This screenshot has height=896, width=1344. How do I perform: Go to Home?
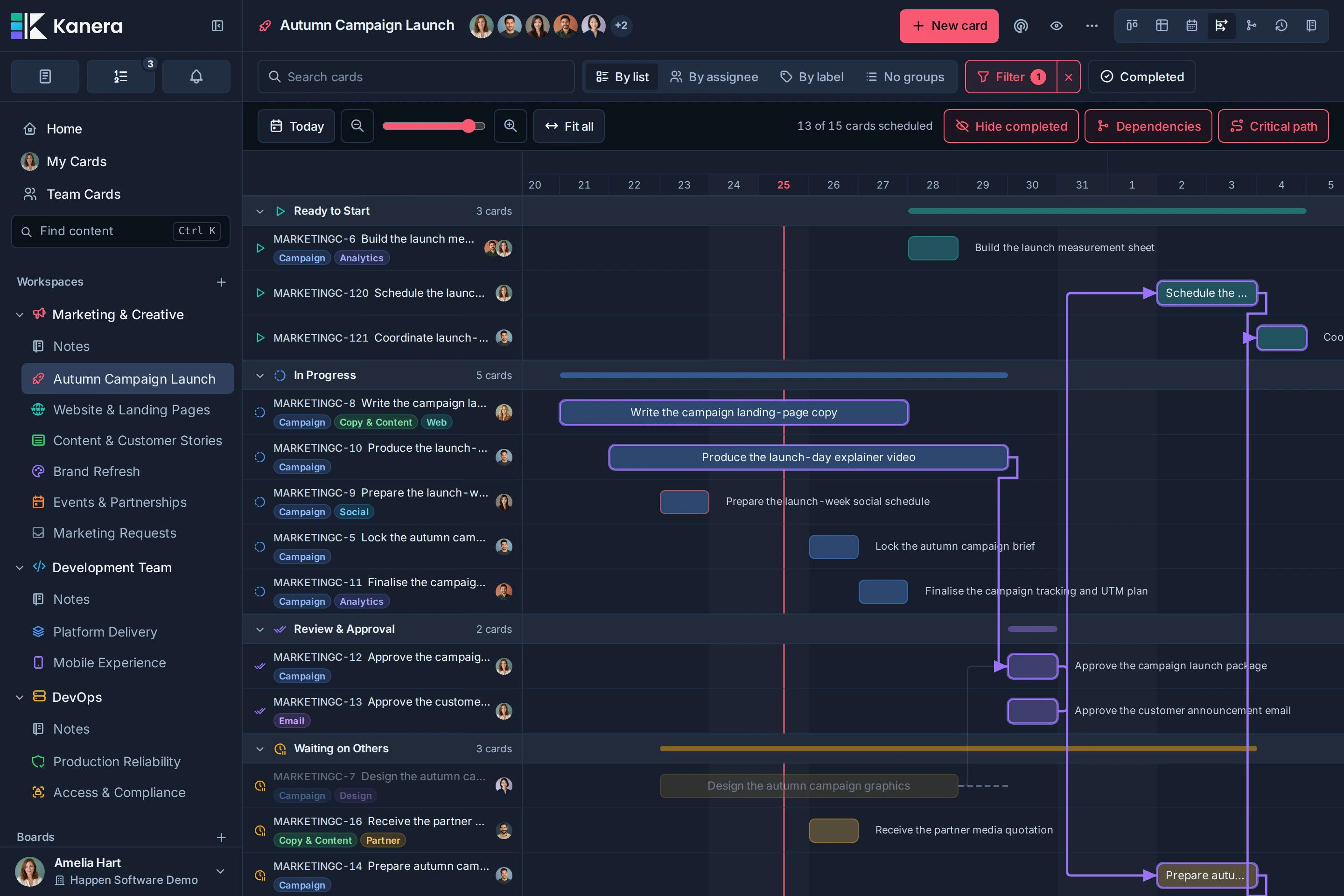coord(120,129)
